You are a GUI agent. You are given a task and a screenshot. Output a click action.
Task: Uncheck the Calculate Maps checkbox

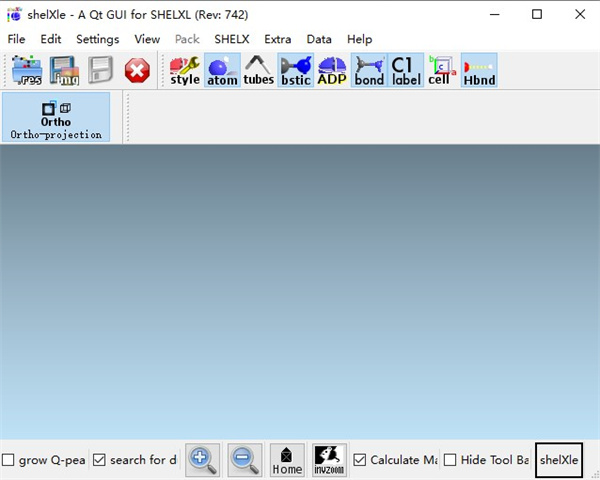coord(359,460)
